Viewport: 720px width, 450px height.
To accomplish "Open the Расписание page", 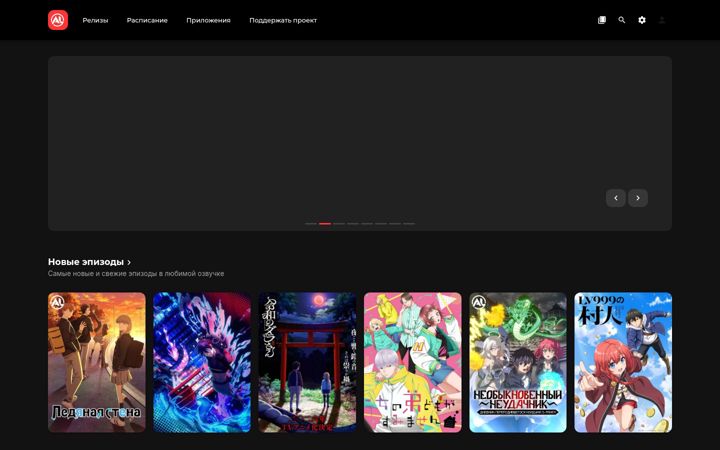I will [147, 20].
